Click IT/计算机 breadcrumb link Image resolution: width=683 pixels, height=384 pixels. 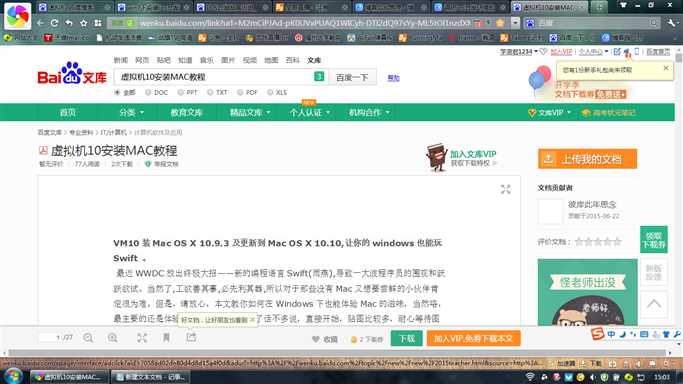[113, 132]
